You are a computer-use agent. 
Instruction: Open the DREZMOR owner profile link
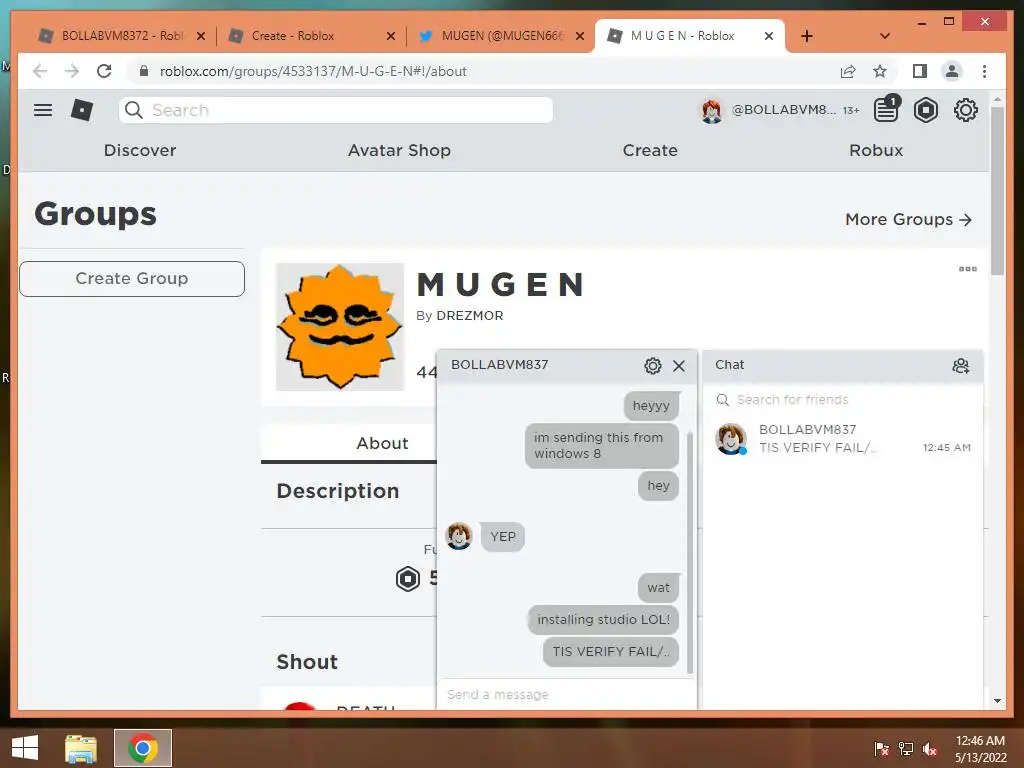[x=470, y=315]
